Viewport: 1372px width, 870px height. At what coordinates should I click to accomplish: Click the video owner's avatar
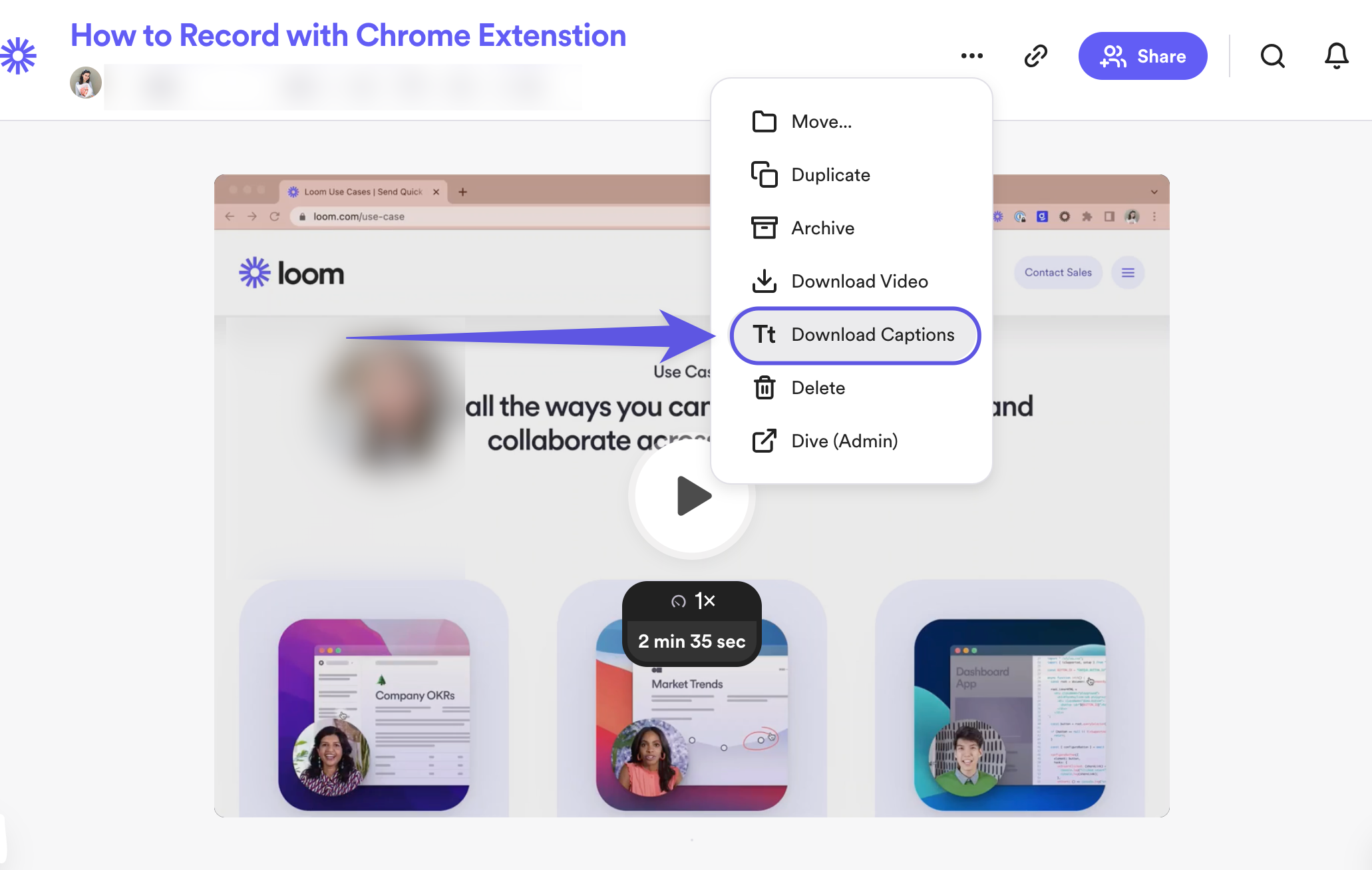tap(86, 83)
